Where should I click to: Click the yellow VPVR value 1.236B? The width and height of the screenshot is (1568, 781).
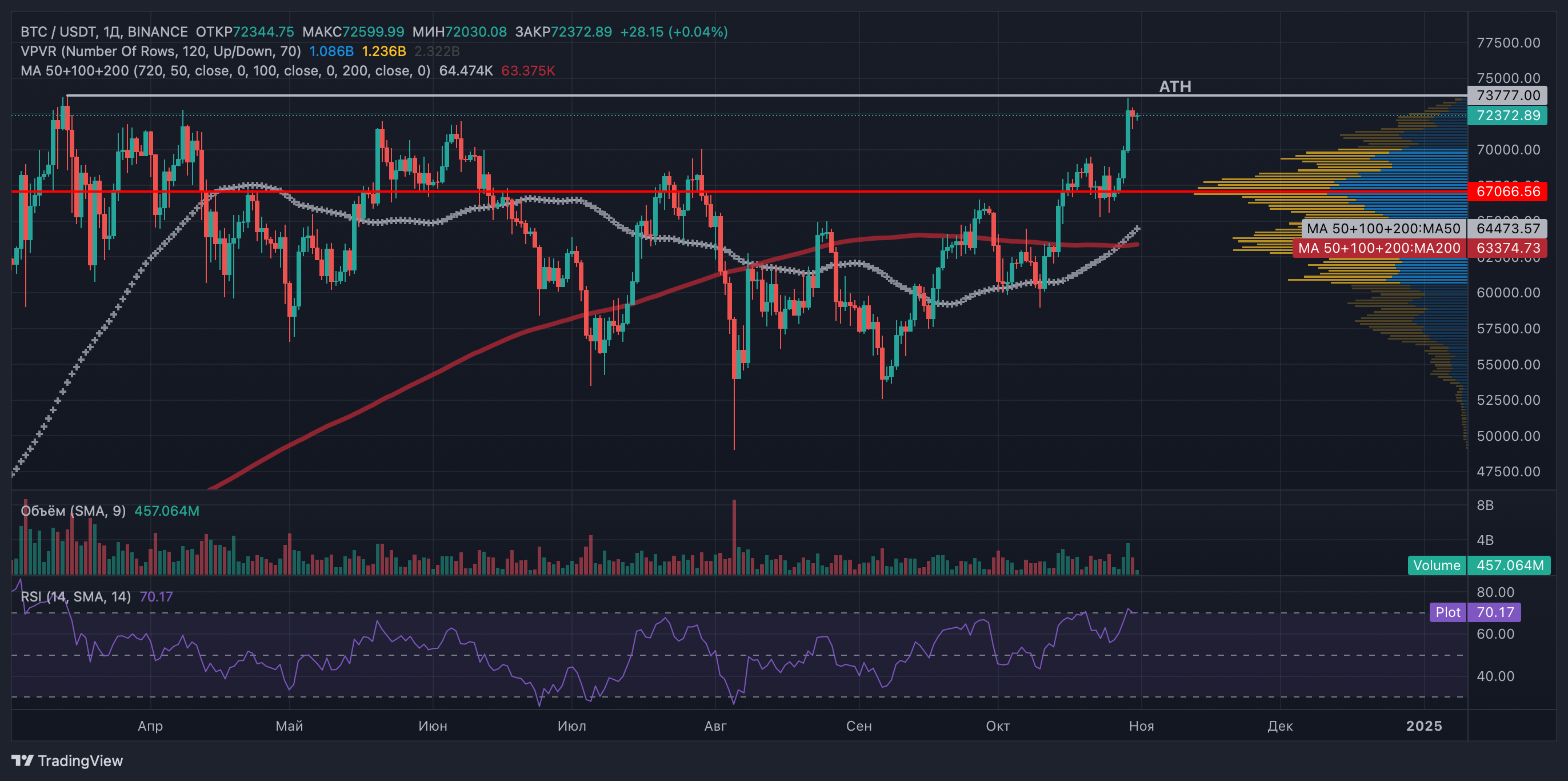[384, 51]
